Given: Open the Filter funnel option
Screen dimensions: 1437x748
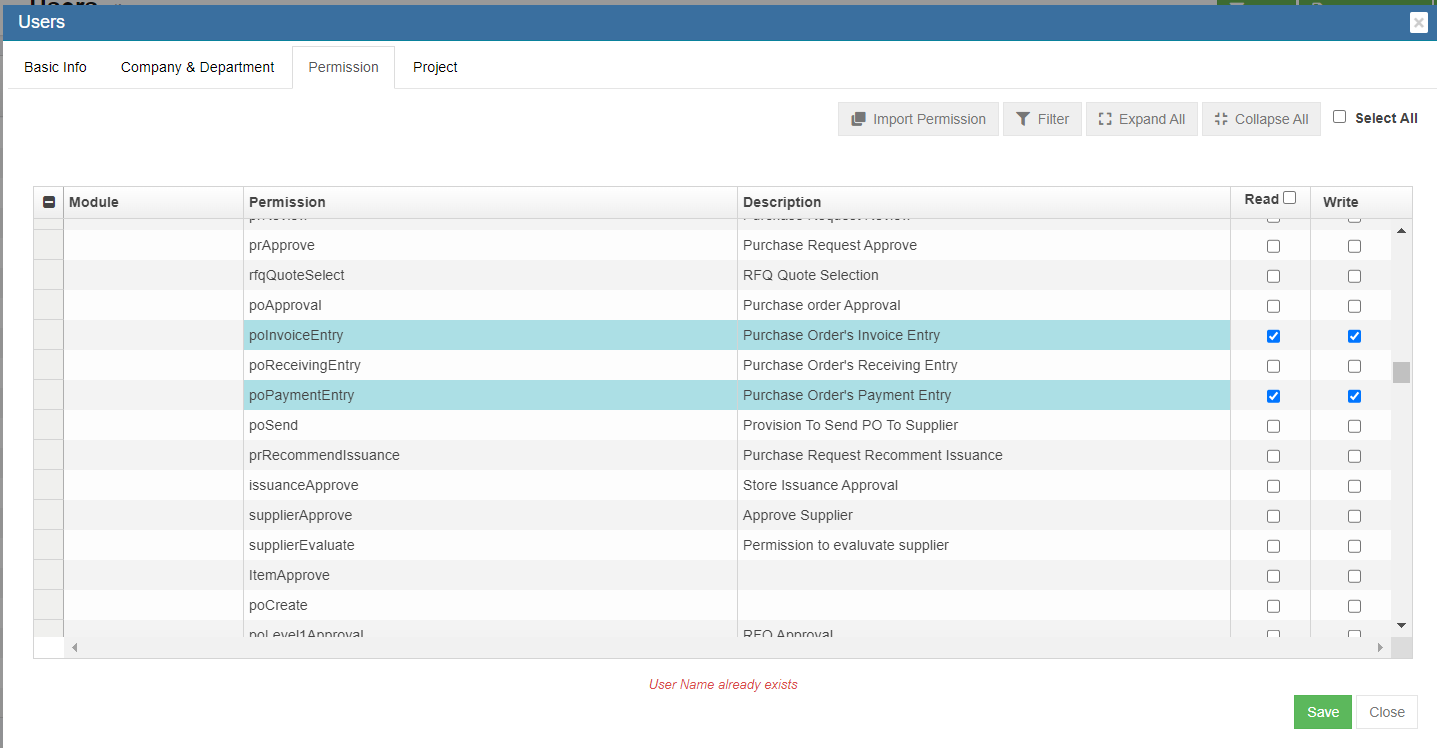Looking at the screenshot, I should click(x=1042, y=119).
